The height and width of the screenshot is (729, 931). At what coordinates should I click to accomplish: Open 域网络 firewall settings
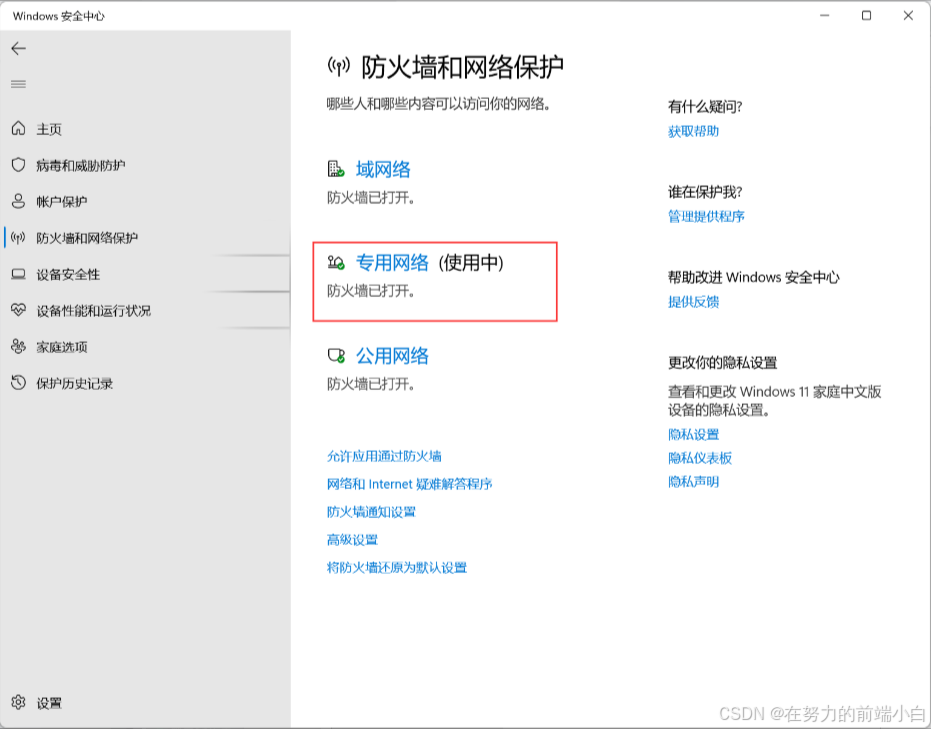[x=383, y=170]
